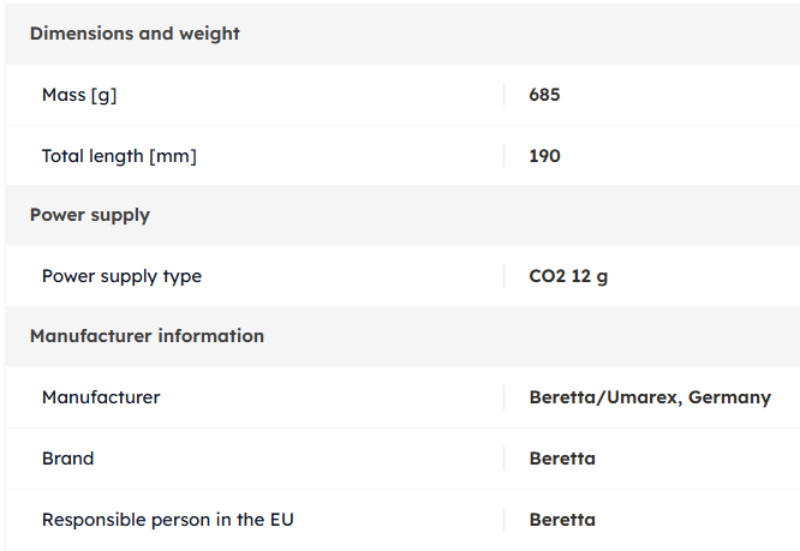The image size is (800, 551).
Task: Click the Brand row label
Action: tap(68, 459)
